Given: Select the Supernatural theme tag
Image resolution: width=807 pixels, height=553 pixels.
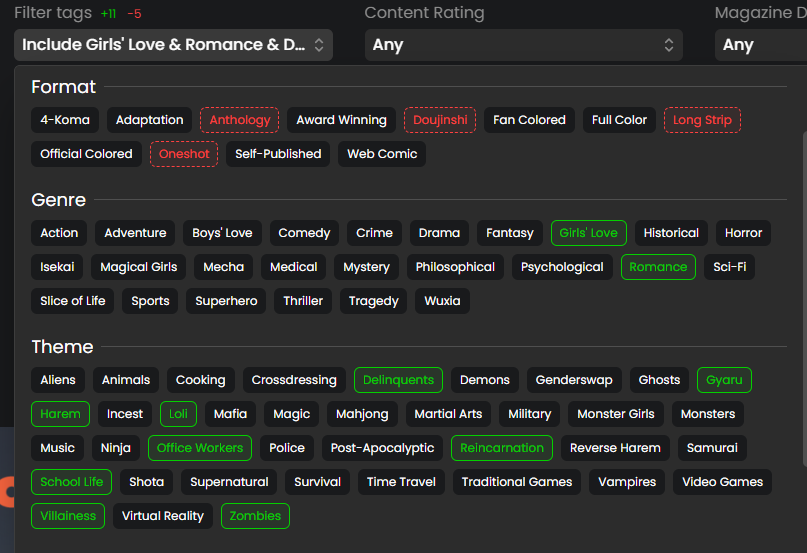Looking at the screenshot, I should point(229,482).
